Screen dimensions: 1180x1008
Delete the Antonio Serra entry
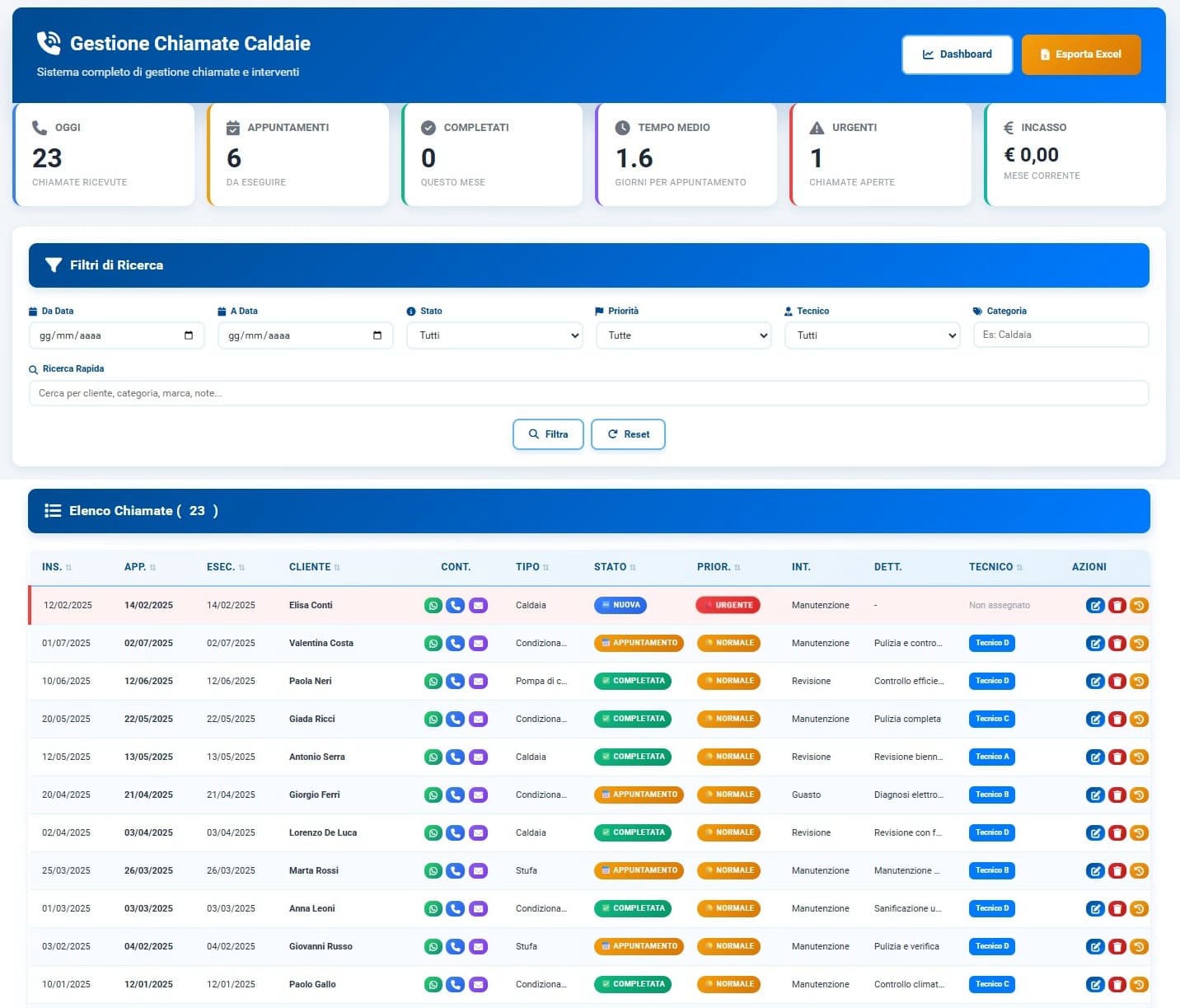1117,757
